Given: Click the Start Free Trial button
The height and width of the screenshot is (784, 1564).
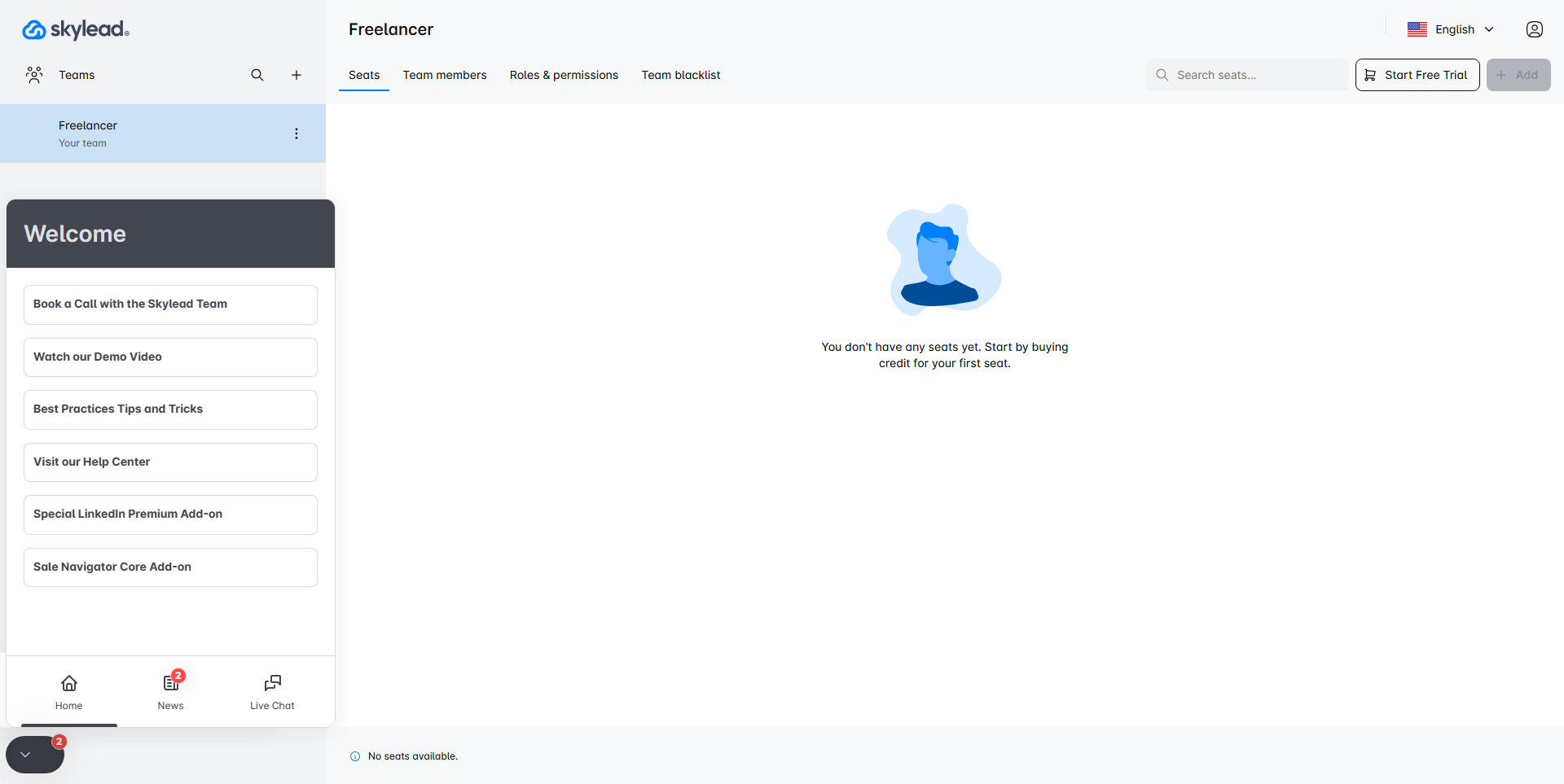Looking at the screenshot, I should [1417, 75].
